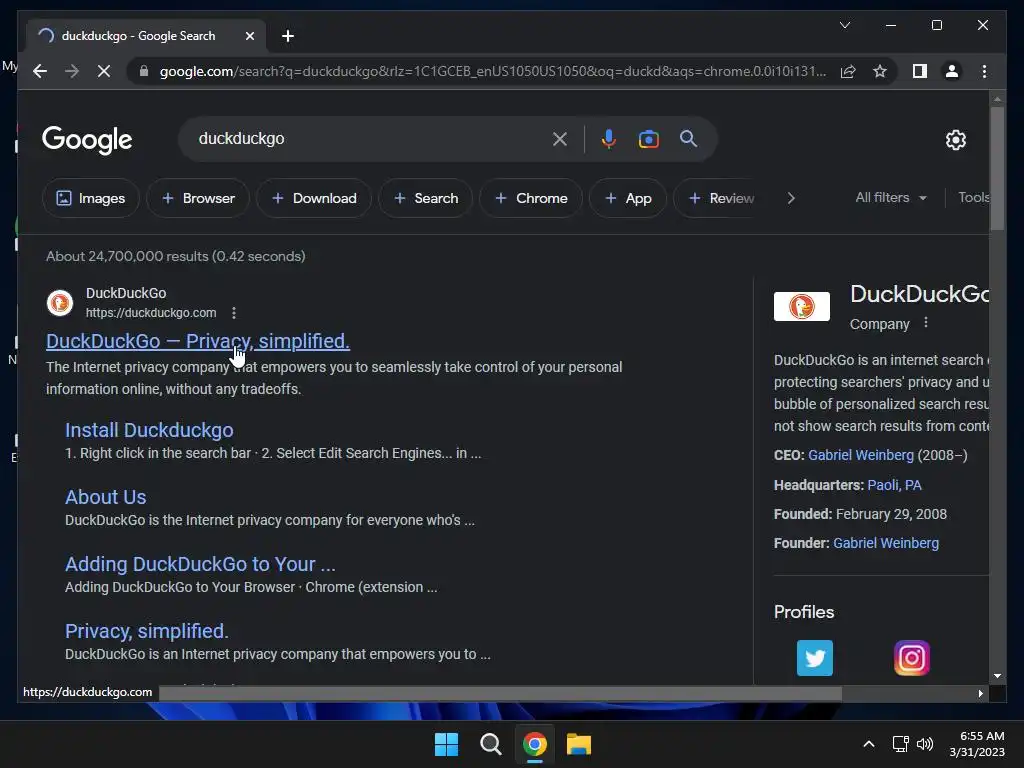Go back using the browser back arrow

click(x=40, y=71)
